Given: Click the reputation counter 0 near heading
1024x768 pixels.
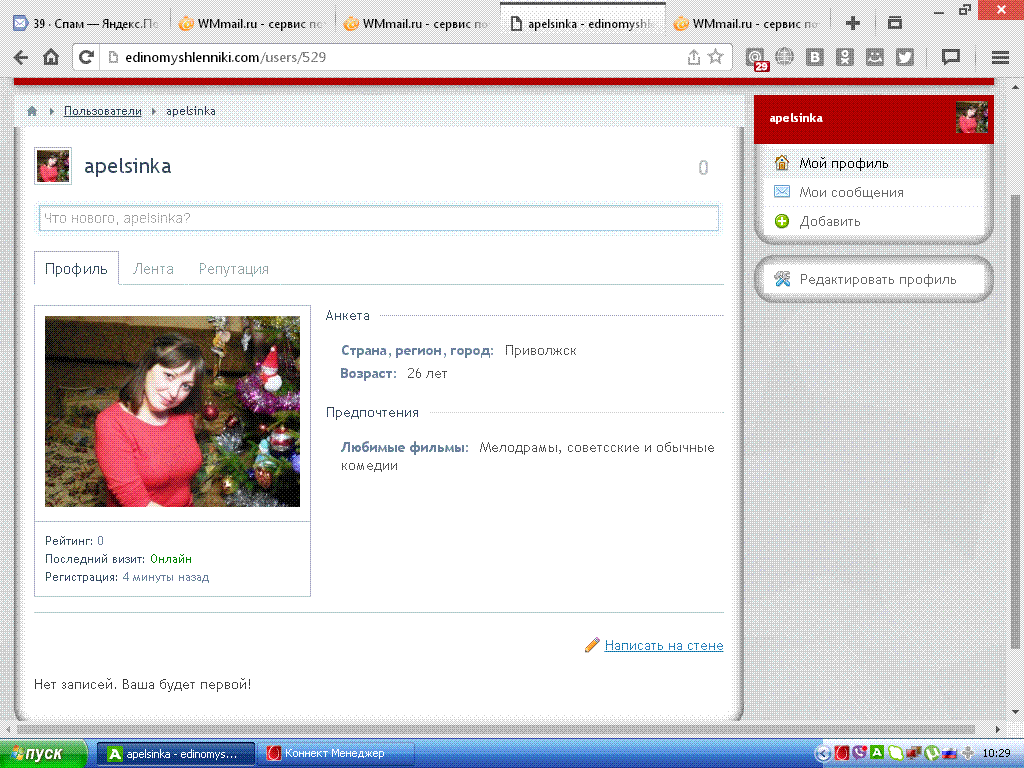Looking at the screenshot, I should (703, 168).
